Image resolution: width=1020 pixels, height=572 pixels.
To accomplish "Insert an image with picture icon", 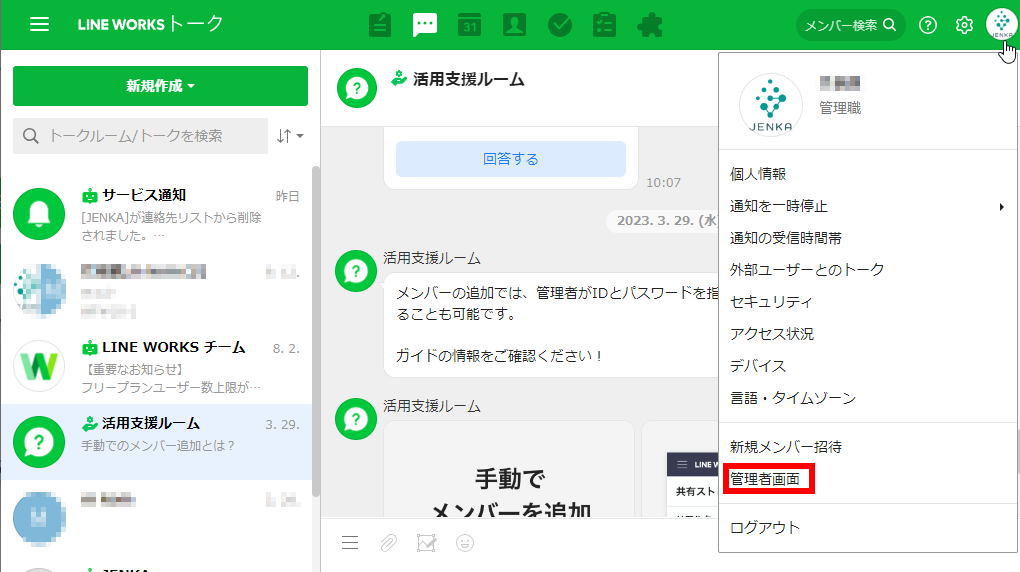I will 426,543.
